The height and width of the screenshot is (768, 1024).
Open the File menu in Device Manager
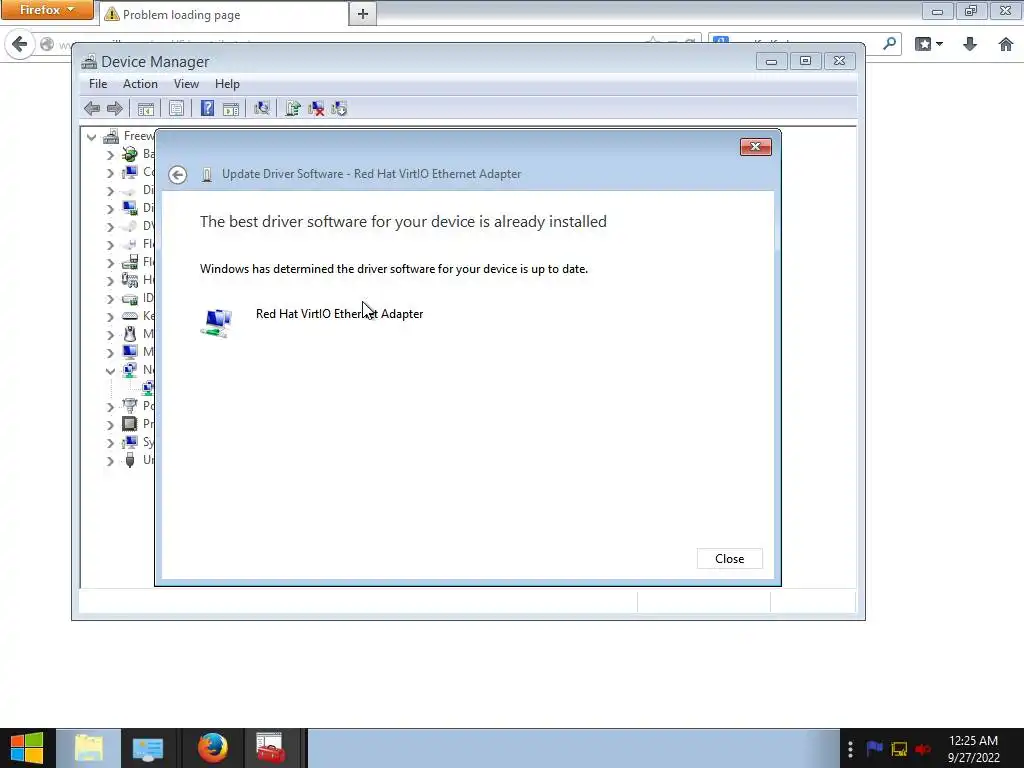coord(98,84)
